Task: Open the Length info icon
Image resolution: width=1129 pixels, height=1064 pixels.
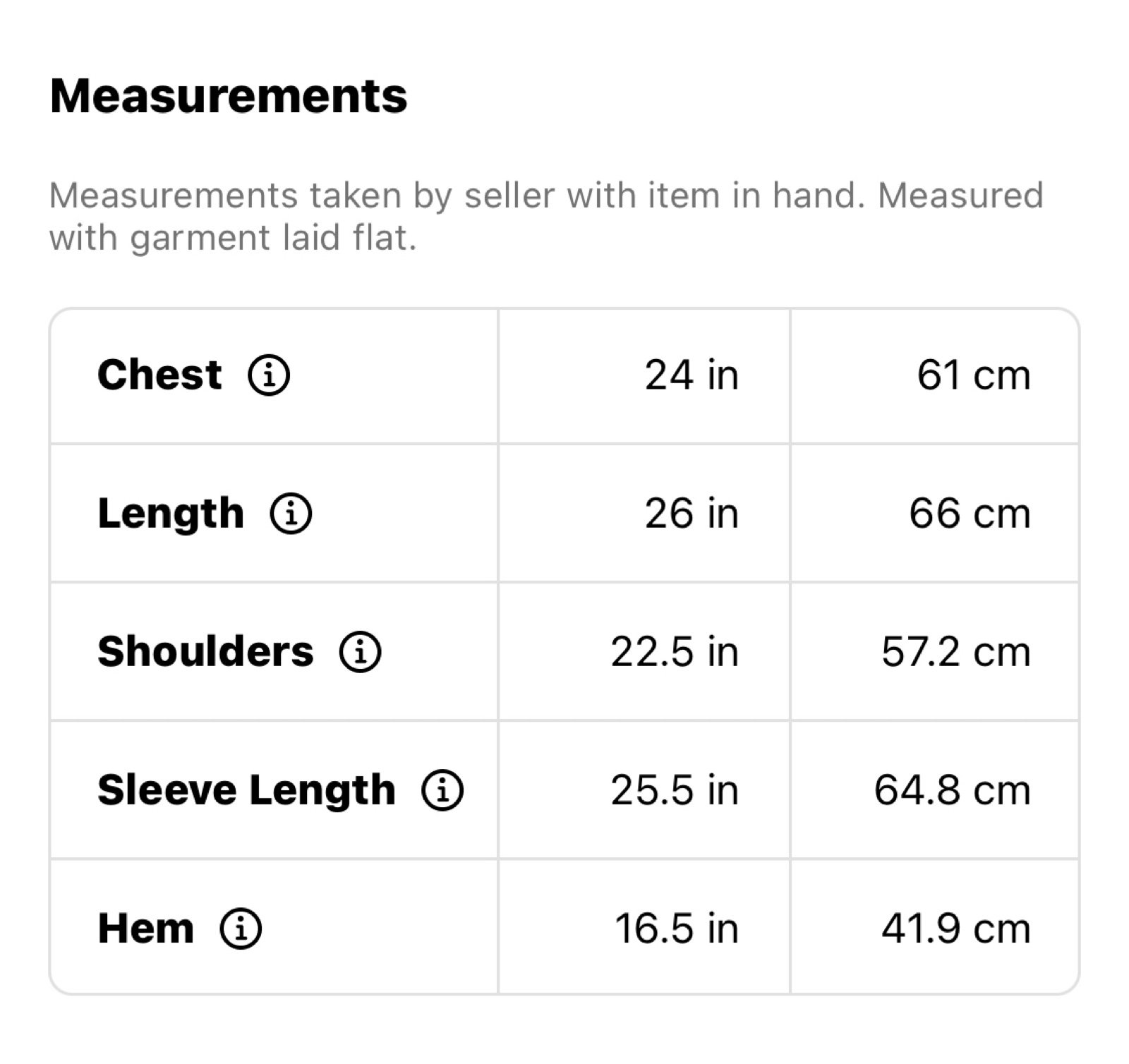Action: 291,513
